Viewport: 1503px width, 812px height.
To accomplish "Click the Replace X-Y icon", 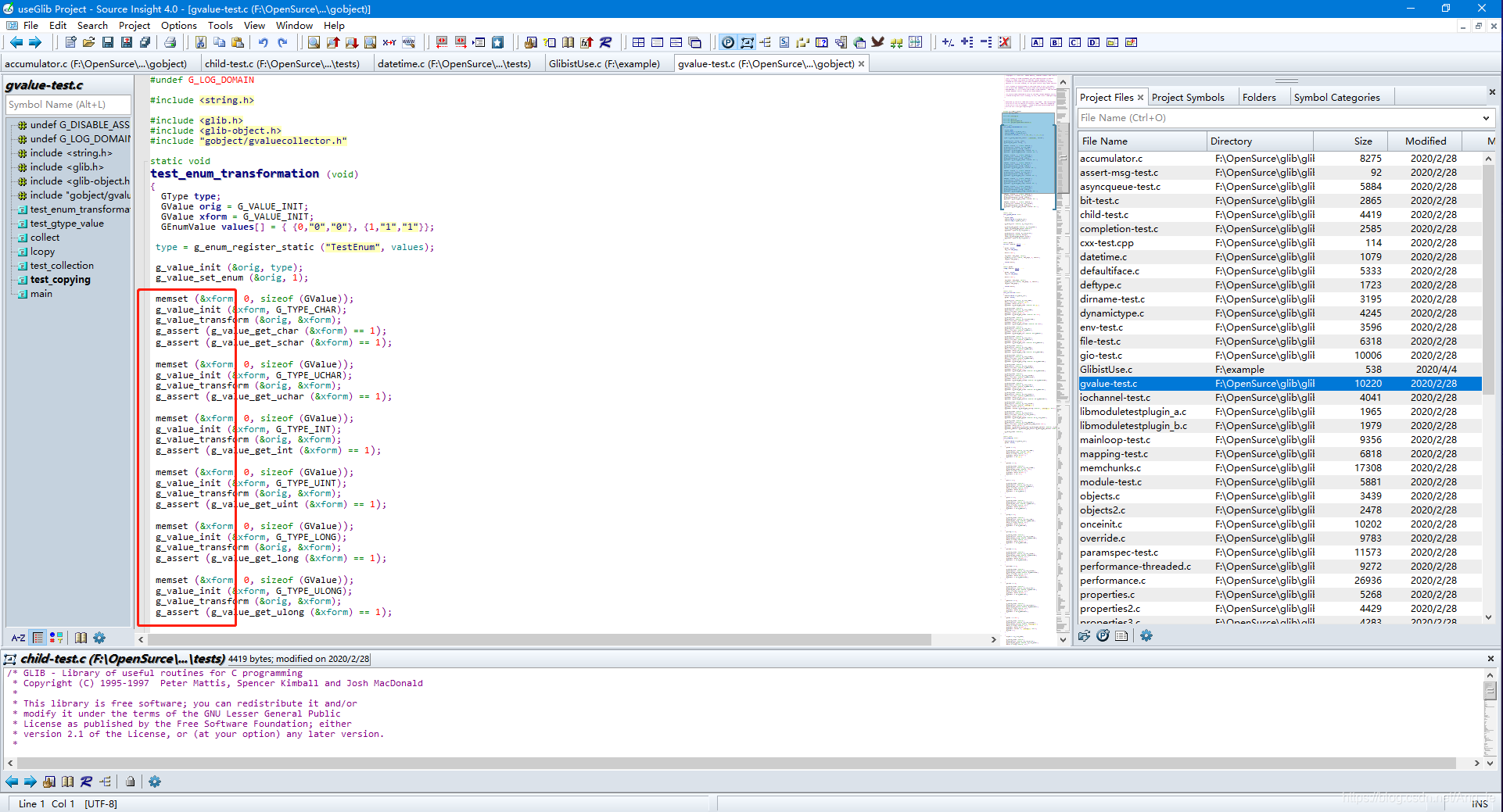I will point(389,42).
